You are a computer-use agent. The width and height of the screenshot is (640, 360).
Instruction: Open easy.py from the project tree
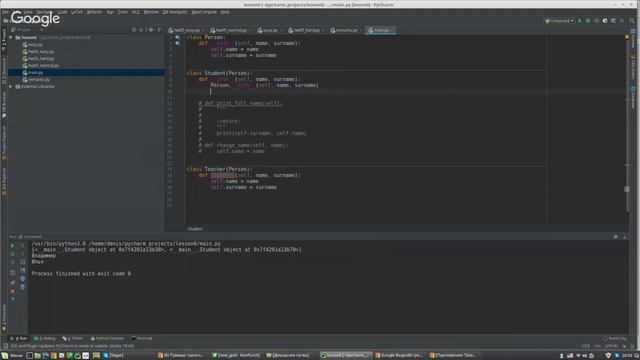35,45
